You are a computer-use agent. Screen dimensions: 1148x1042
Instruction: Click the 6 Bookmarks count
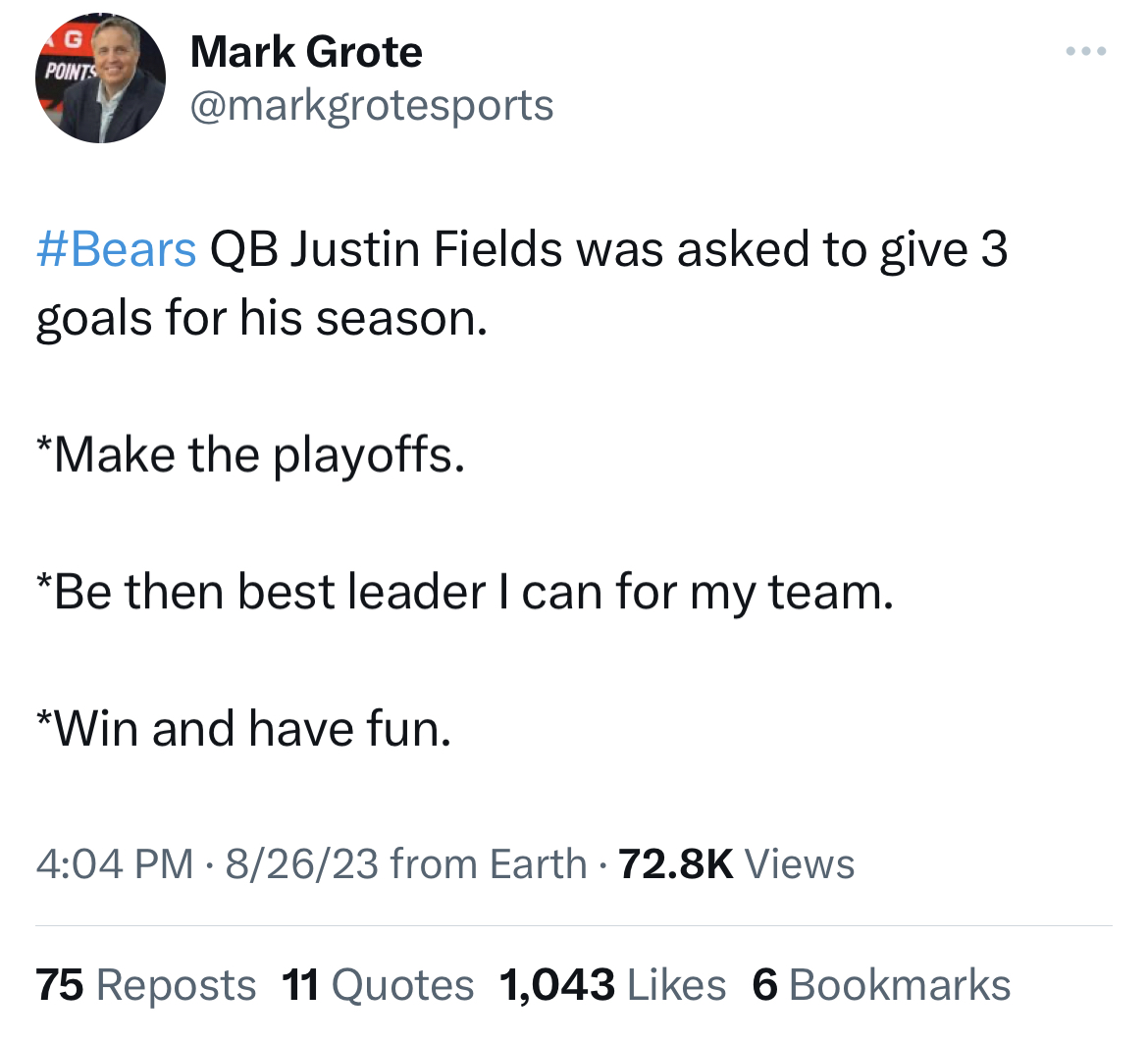[x=880, y=985]
